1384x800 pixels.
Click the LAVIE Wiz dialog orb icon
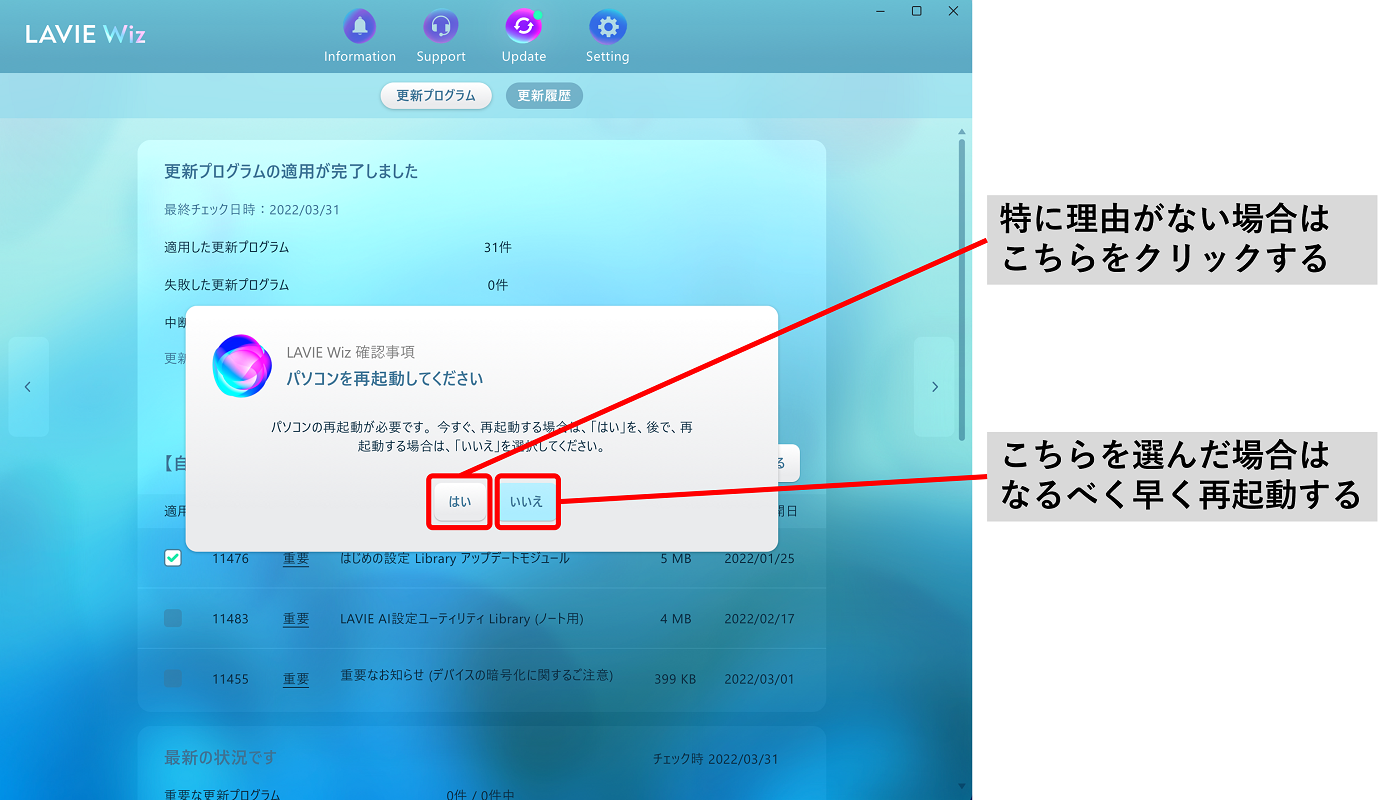pos(242,366)
